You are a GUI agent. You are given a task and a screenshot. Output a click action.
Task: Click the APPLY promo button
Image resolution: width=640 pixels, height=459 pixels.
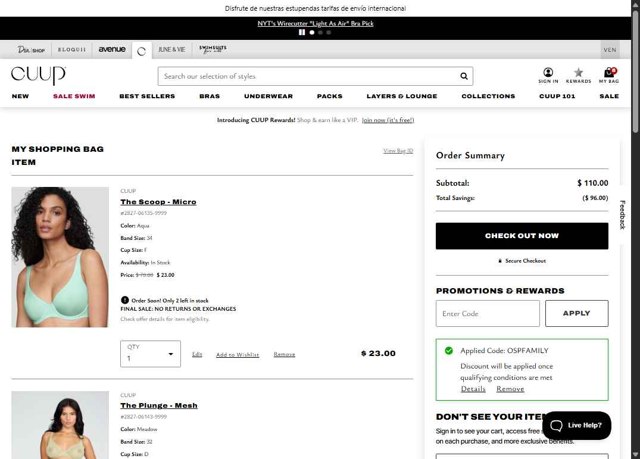[x=576, y=313]
